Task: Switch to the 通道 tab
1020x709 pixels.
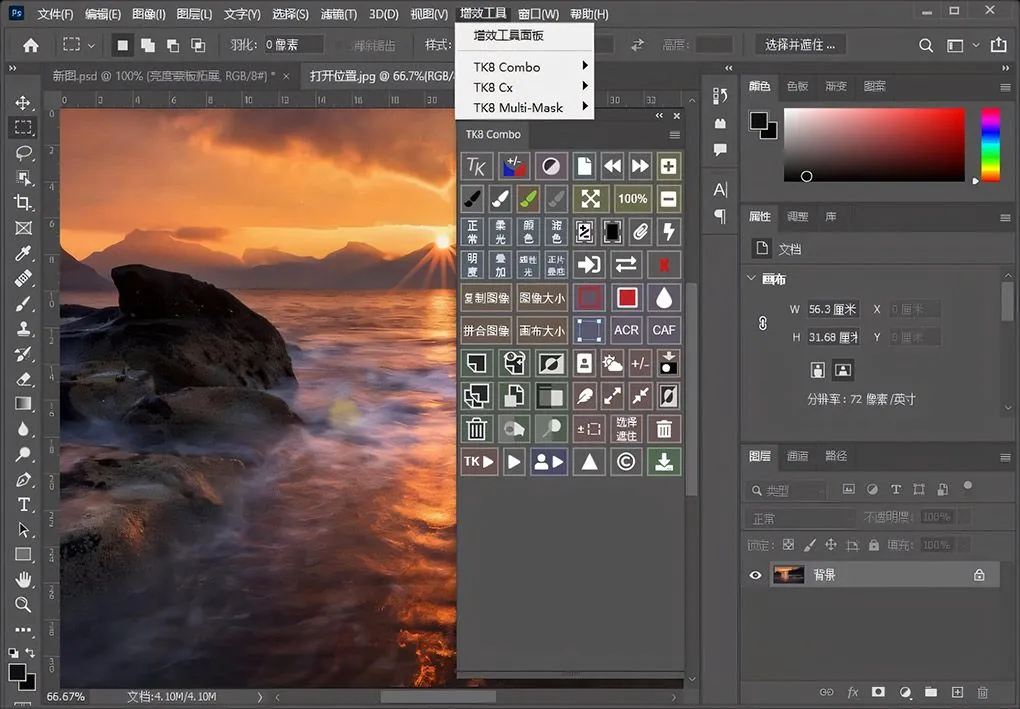Action: [x=797, y=456]
